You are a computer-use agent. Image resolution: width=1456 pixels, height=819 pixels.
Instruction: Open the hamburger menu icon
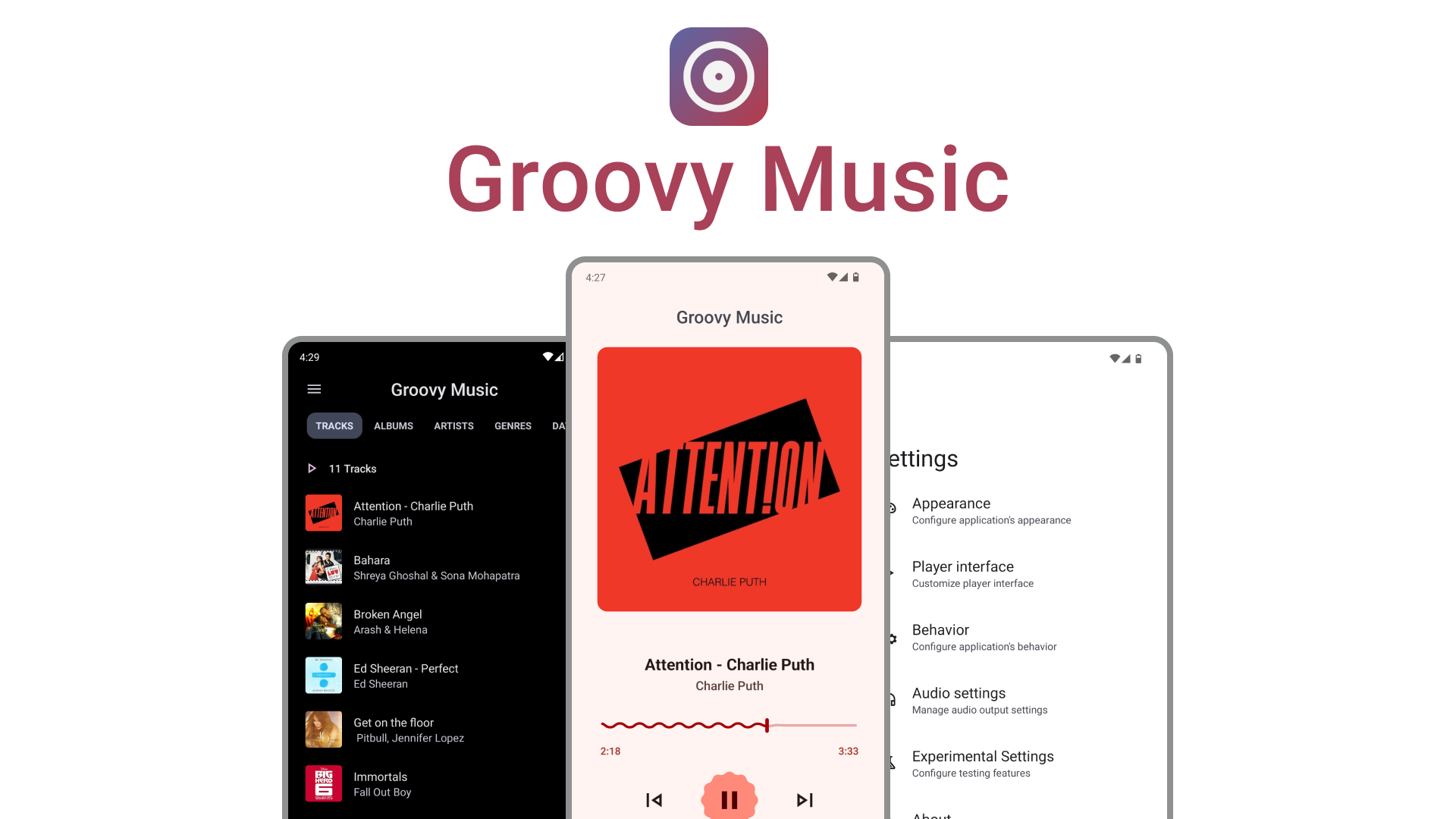coord(313,389)
